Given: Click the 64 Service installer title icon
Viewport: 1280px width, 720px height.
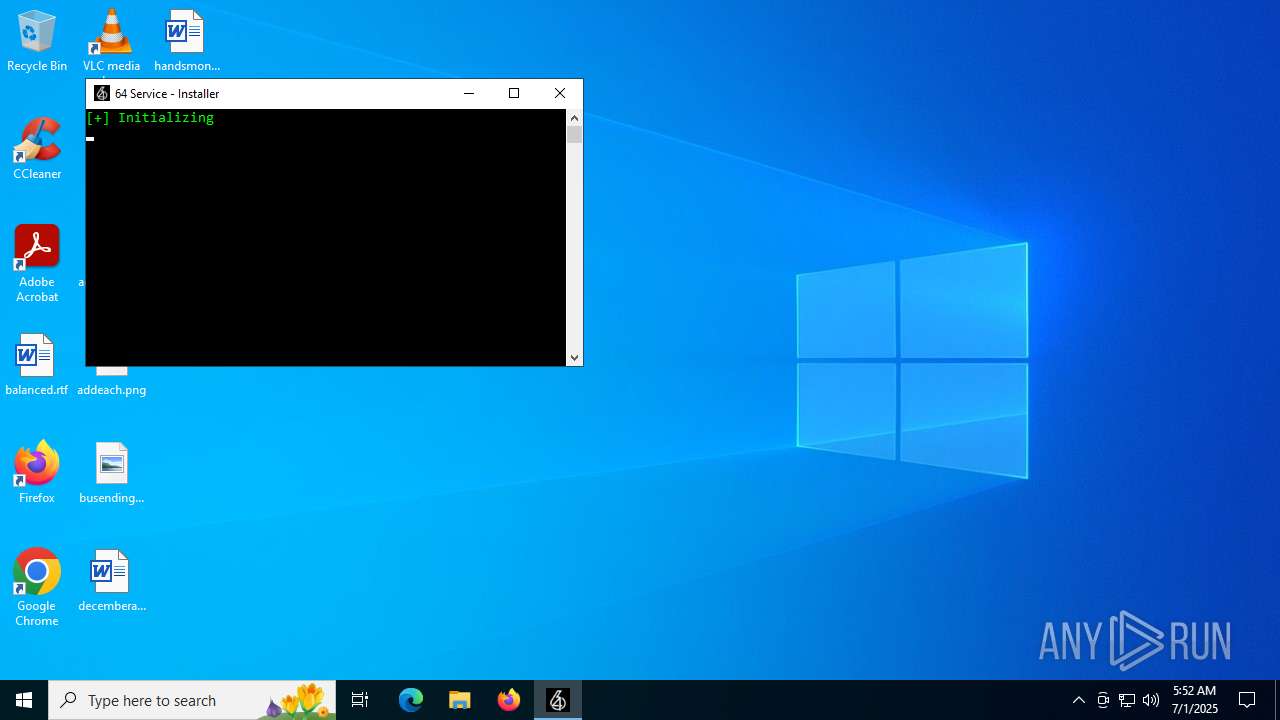Looking at the screenshot, I should (x=101, y=93).
